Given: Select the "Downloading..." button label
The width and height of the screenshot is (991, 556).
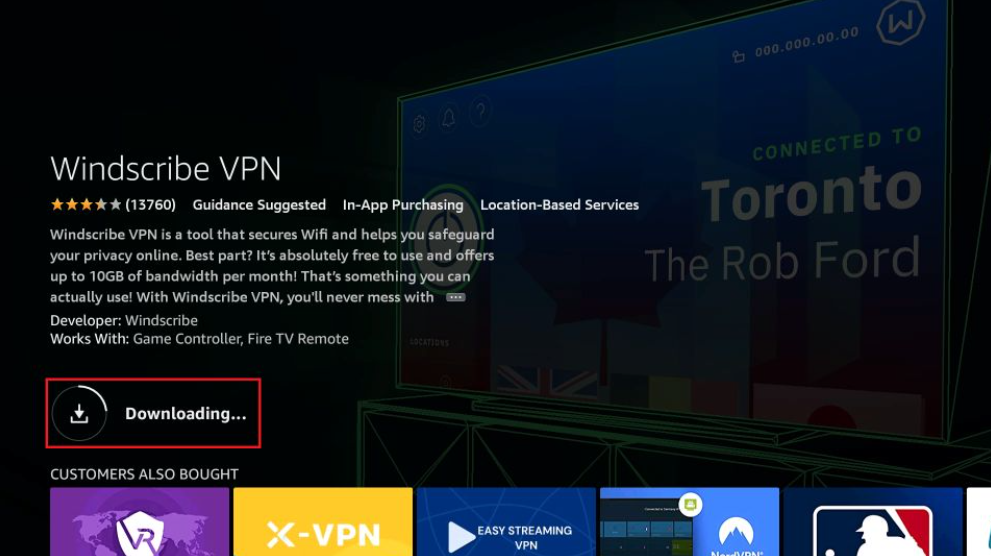Looking at the screenshot, I should (185, 414).
